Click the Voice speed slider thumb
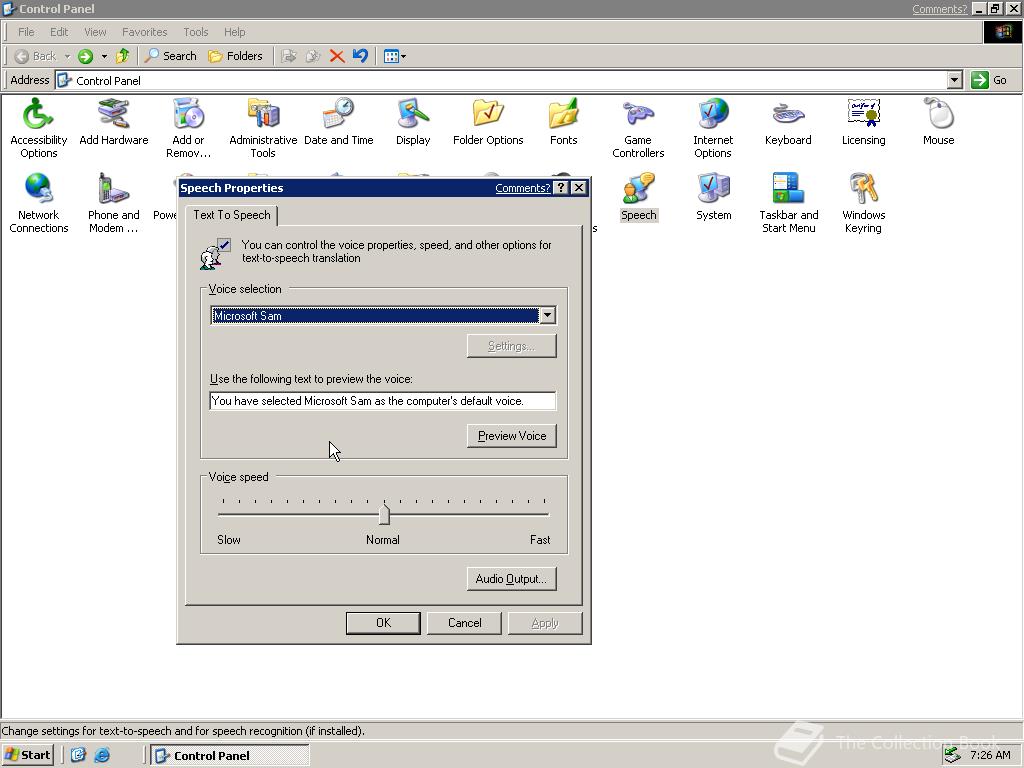Viewport: 1024px width, 768px height. pyautogui.click(x=384, y=515)
